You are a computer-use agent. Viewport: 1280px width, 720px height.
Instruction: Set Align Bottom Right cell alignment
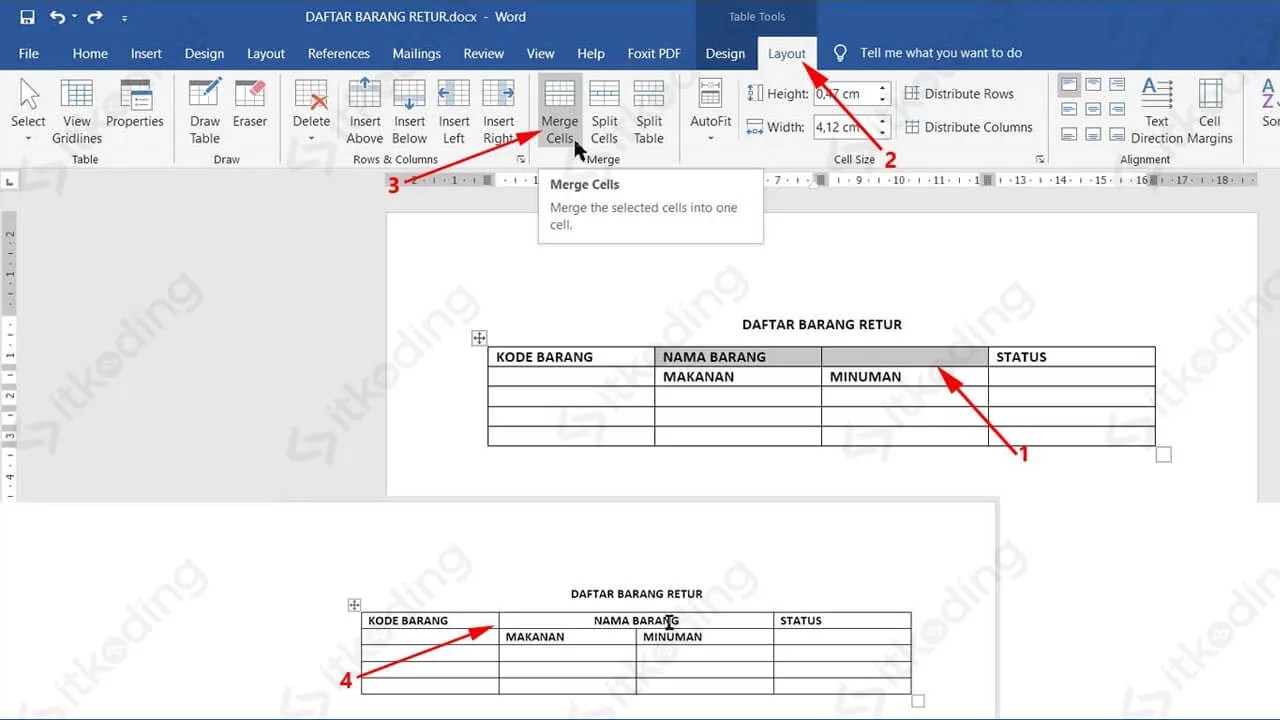point(1117,133)
